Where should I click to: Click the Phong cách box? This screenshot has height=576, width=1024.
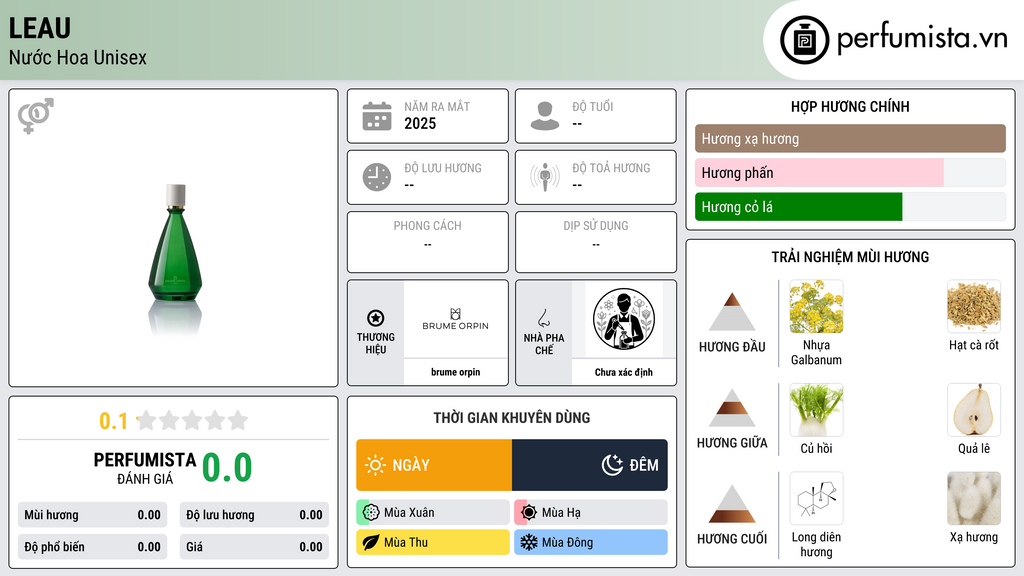pos(428,242)
